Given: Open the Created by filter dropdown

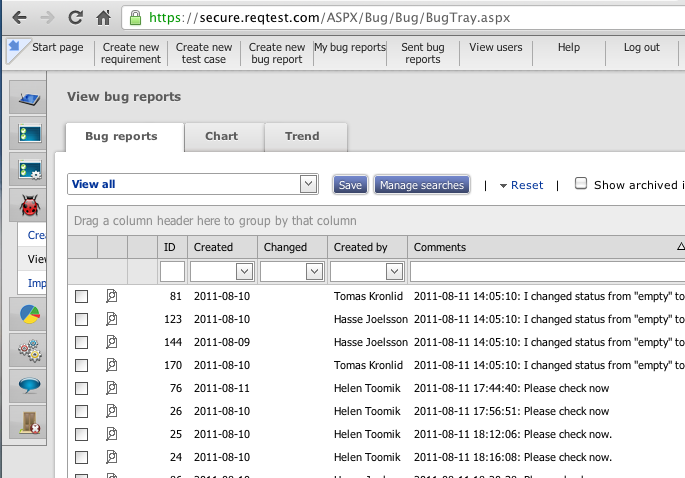Looking at the screenshot, I should pyautogui.click(x=393, y=271).
